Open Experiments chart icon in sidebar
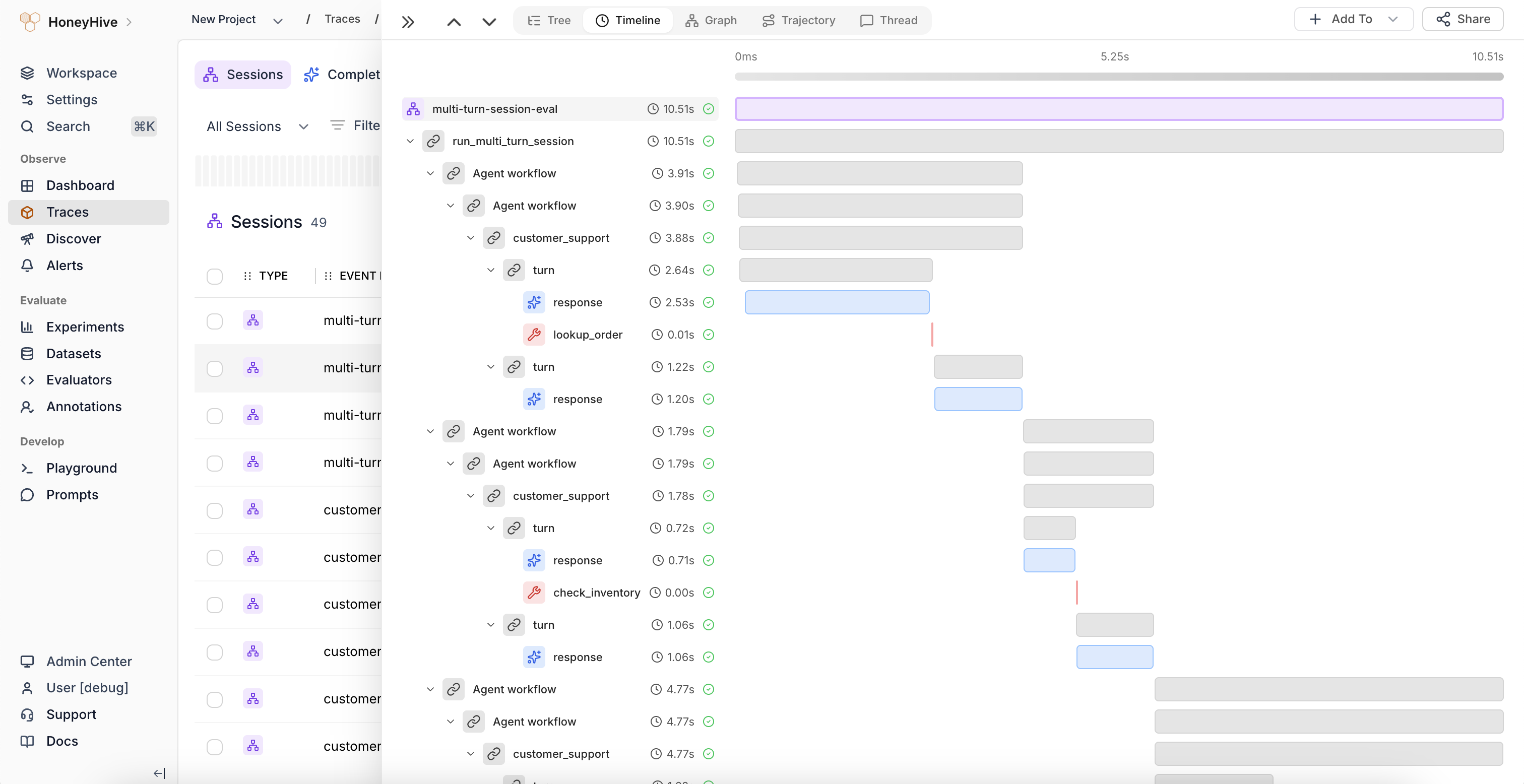Image resolution: width=1524 pixels, height=784 pixels. pos(27,326)
